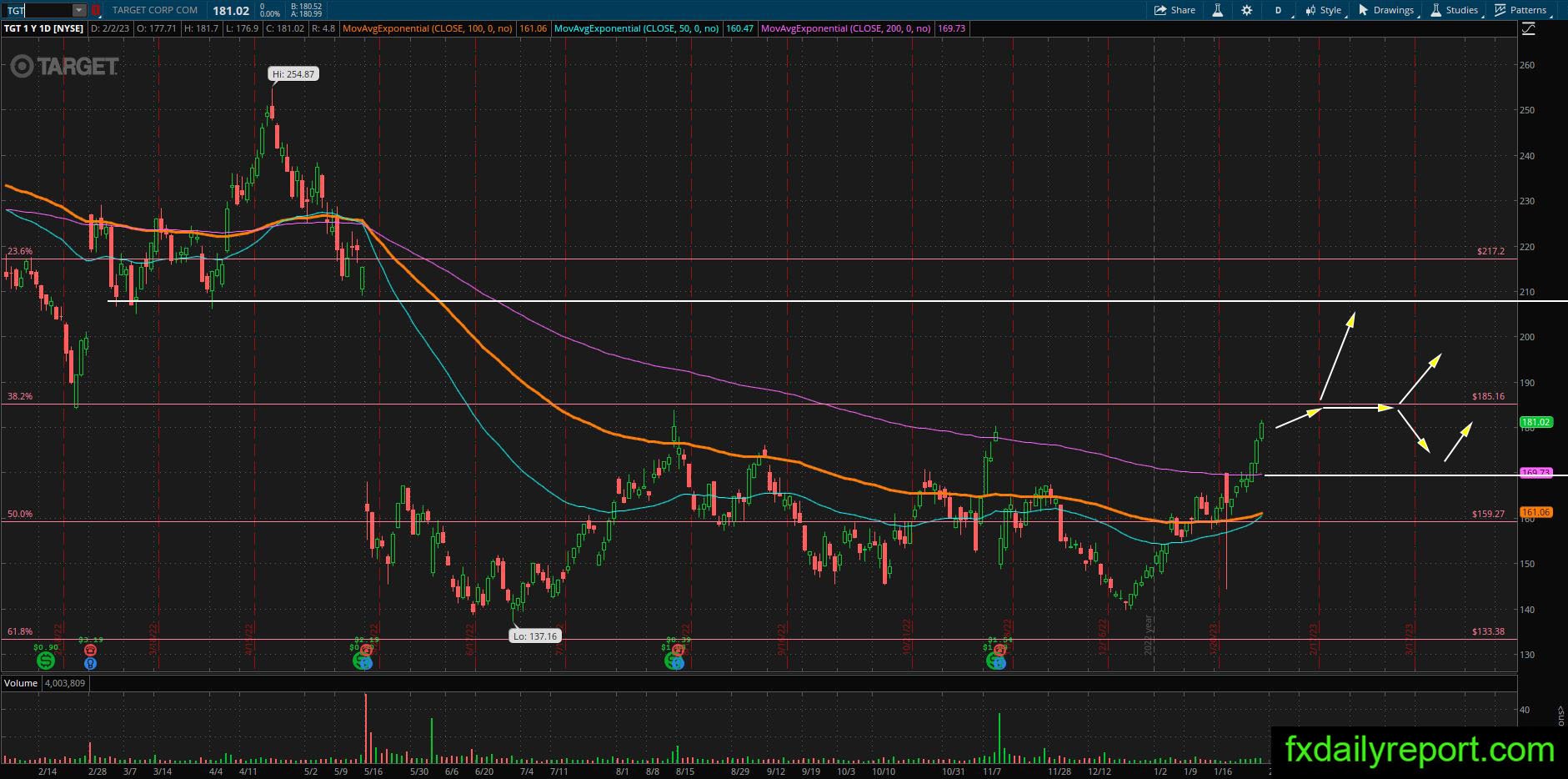
Task: Click the red icon beside the symbol box
Action: pyautogui.click(x=96, y=10)
